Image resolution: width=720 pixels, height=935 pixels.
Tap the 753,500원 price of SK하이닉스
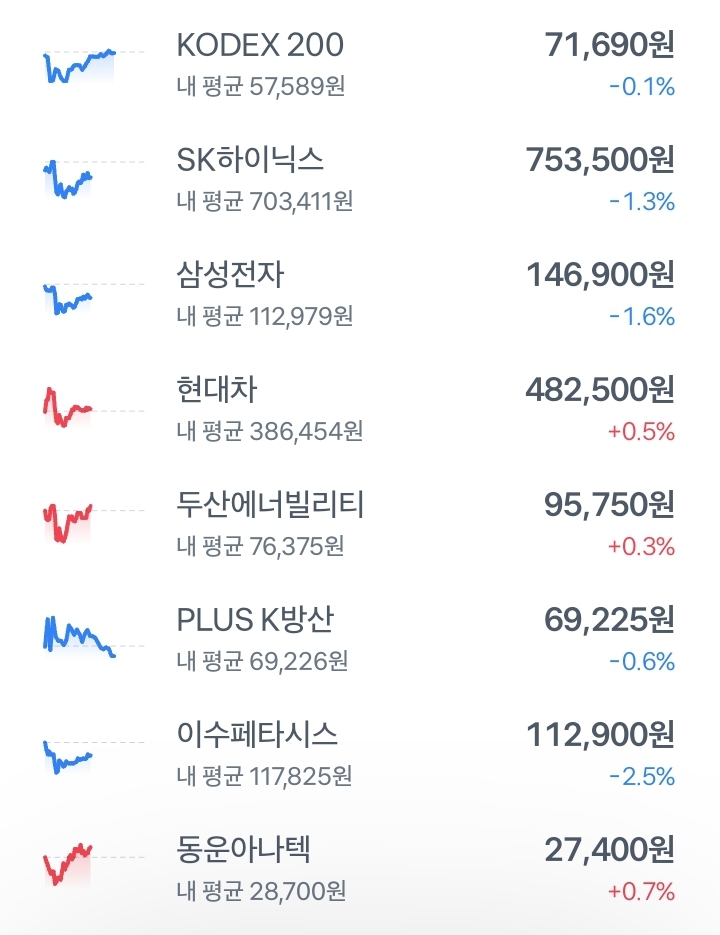click(x=600, y=160)
